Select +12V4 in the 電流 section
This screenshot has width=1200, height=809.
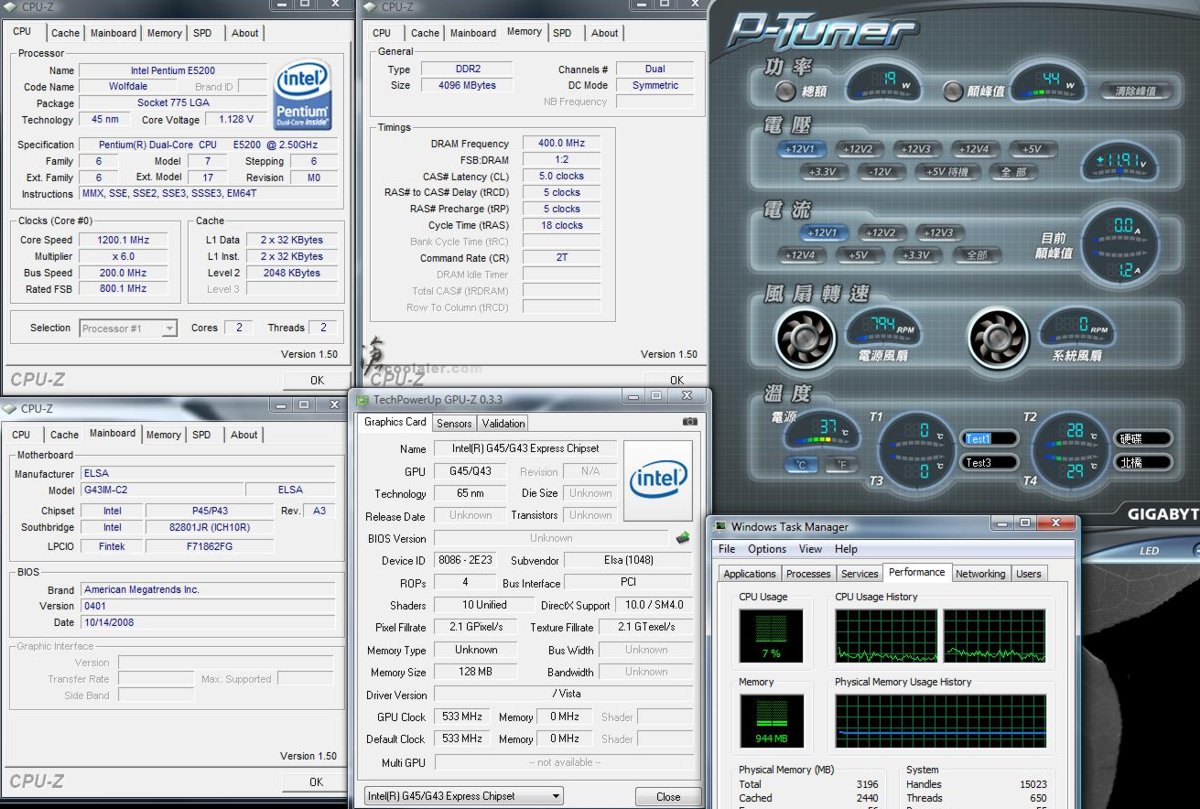point(800,255)
